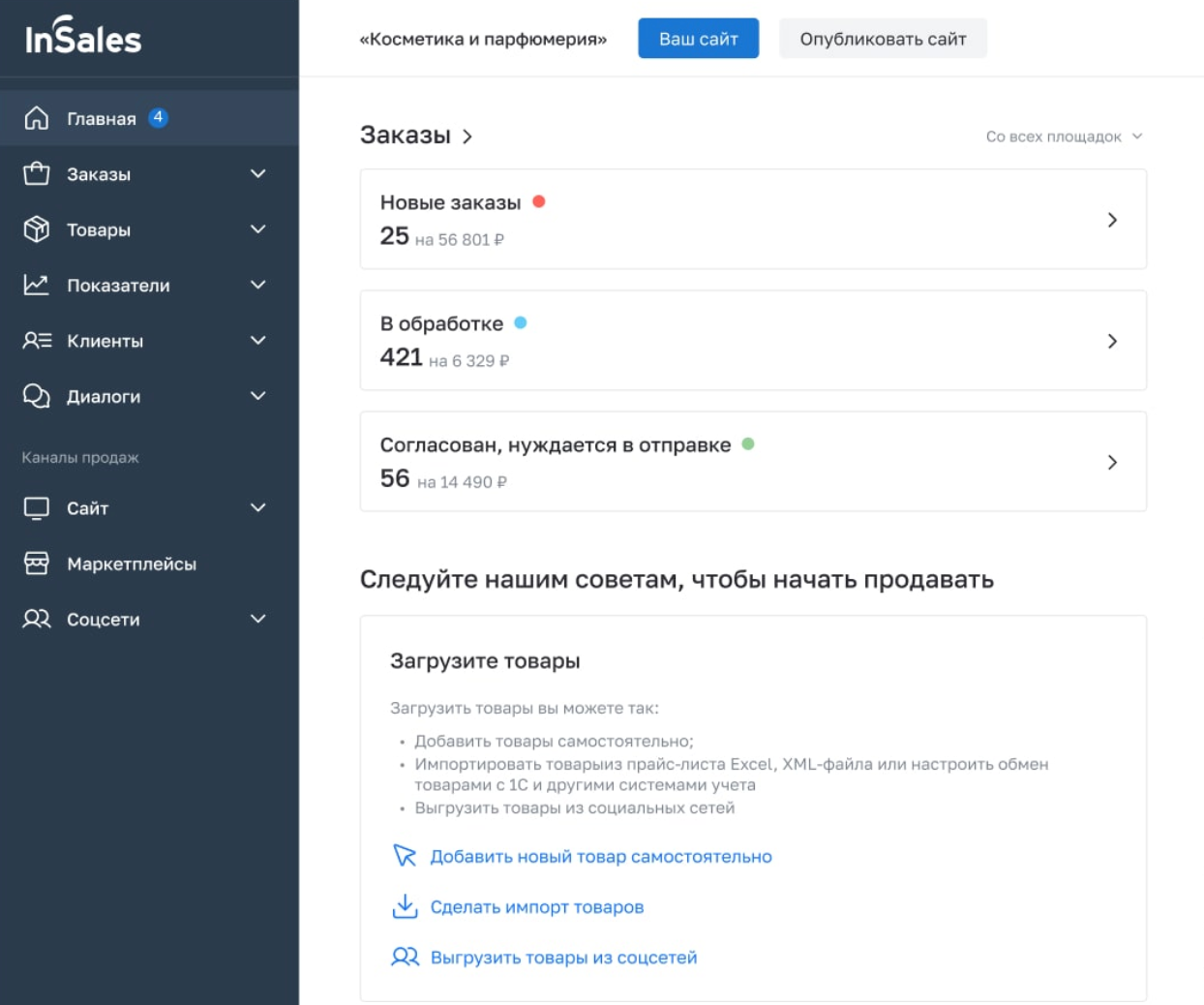Select Диалоги in the sidebar
Viewport: 1204px width, 1005px height.
(149, 396)
